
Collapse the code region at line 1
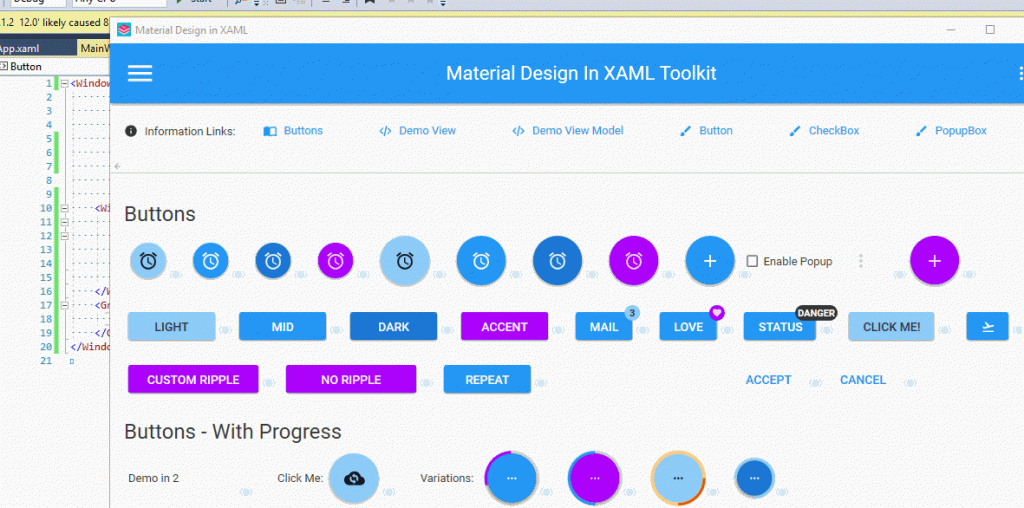[65, 84]
